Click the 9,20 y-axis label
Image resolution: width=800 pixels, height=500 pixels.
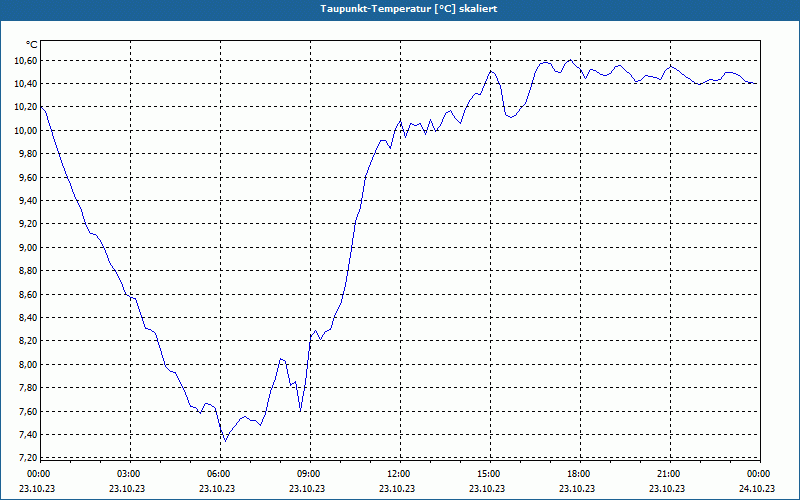[28, 223]
